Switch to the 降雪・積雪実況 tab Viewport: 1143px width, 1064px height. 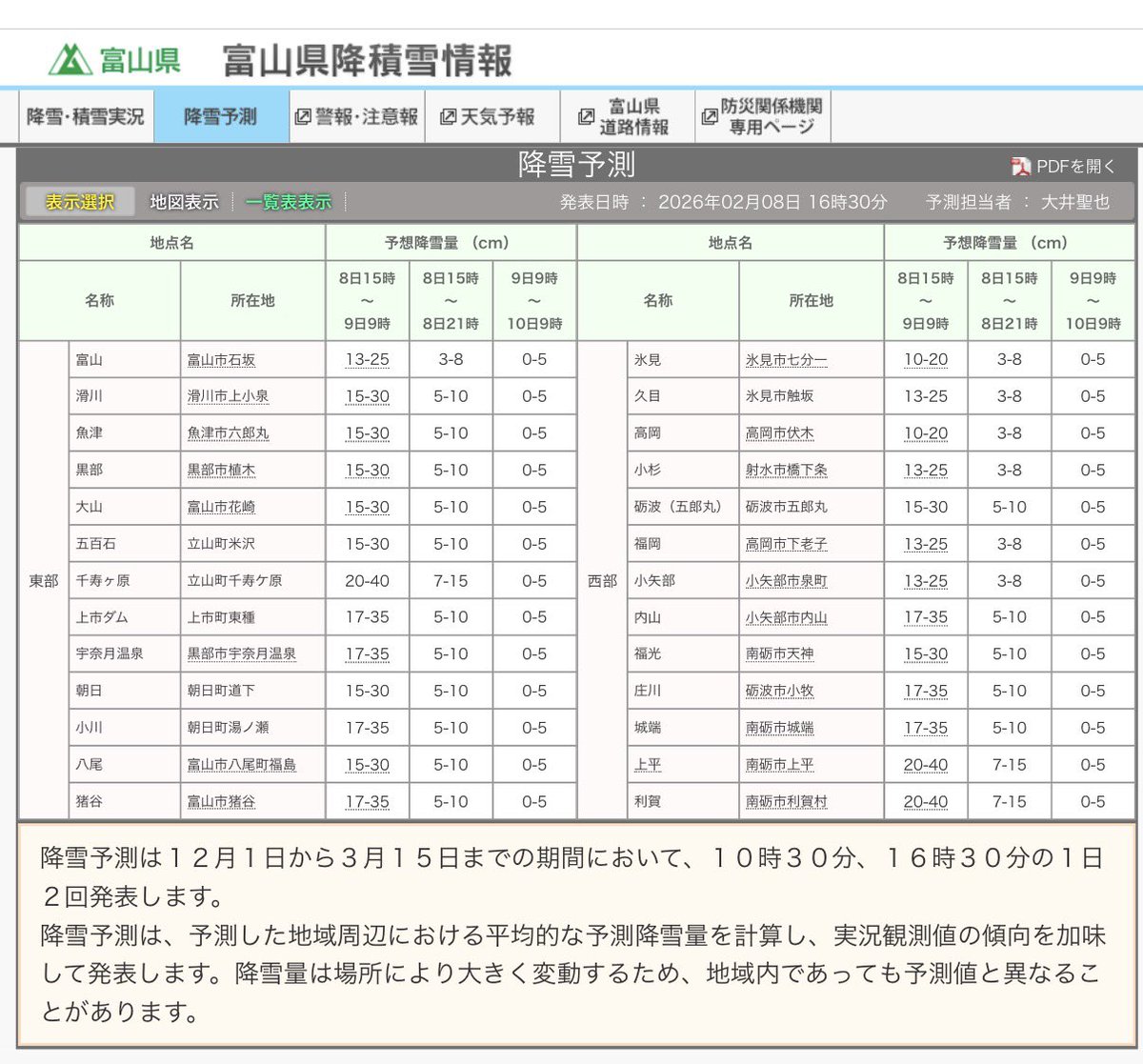pos(86,115)
